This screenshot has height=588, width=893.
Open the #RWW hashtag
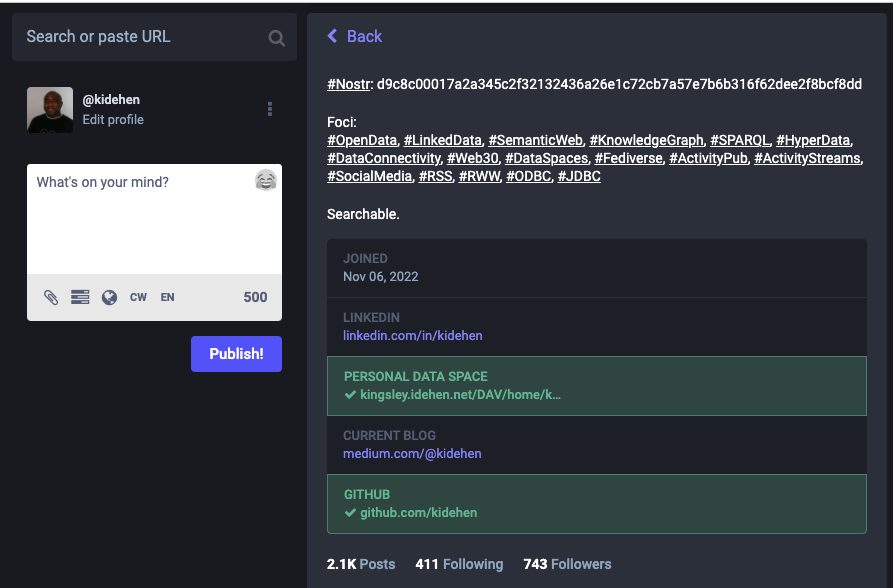[479, 177]
